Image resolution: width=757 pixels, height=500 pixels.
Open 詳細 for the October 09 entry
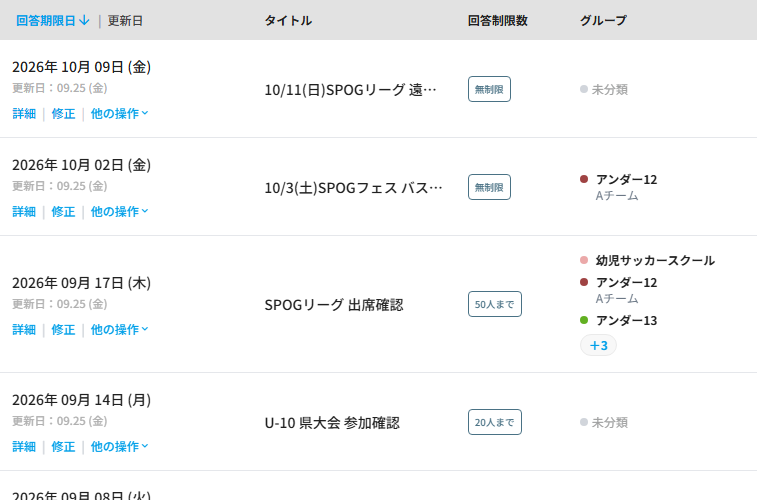pos(24,113)
